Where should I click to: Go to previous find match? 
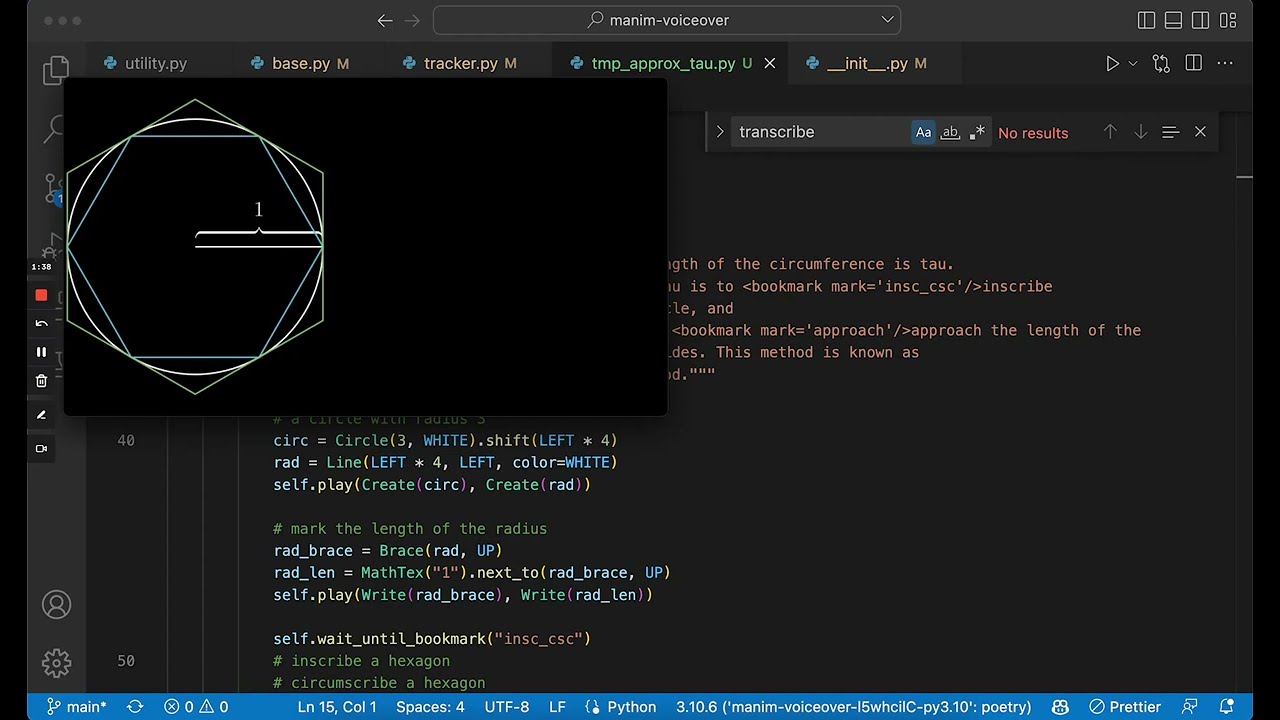(x=1110, y=132)
